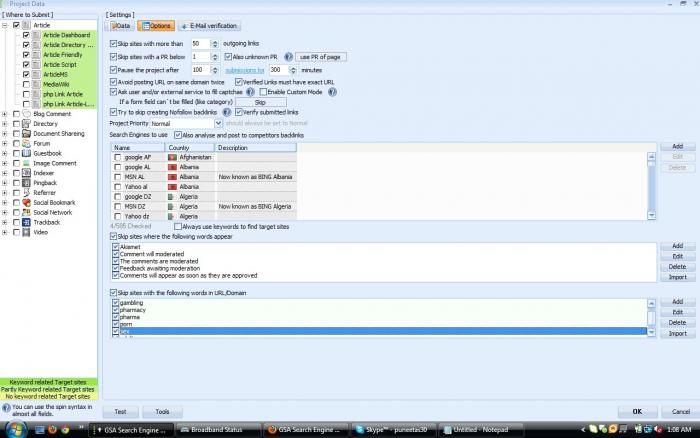Toggle Verify submitted links checkbox
The height and width of the screenshot is (438, 700).
coord(238,112)
